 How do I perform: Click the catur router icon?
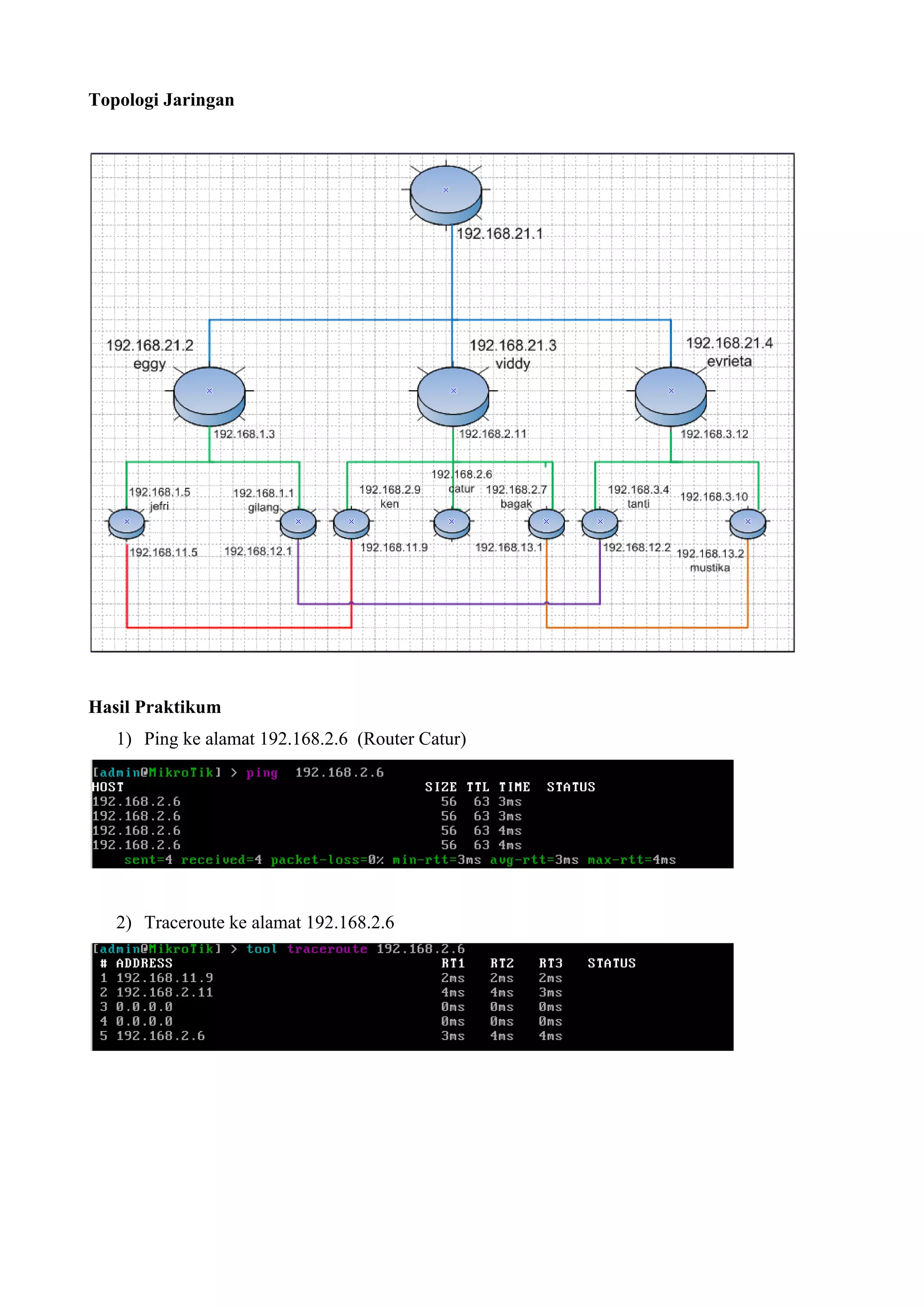coord(452,523)
